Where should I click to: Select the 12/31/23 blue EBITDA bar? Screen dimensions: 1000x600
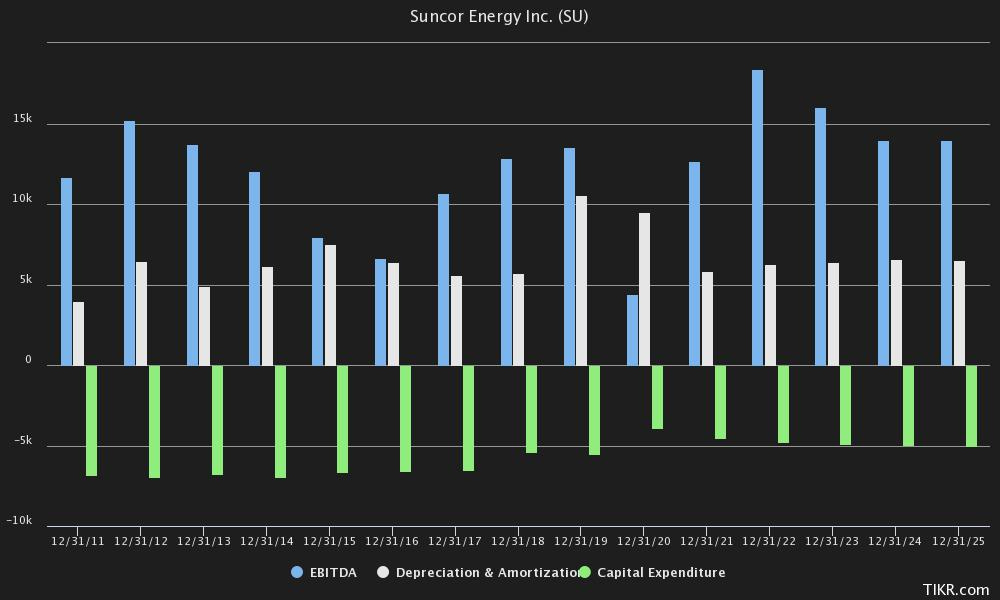(x=820, y=237)
